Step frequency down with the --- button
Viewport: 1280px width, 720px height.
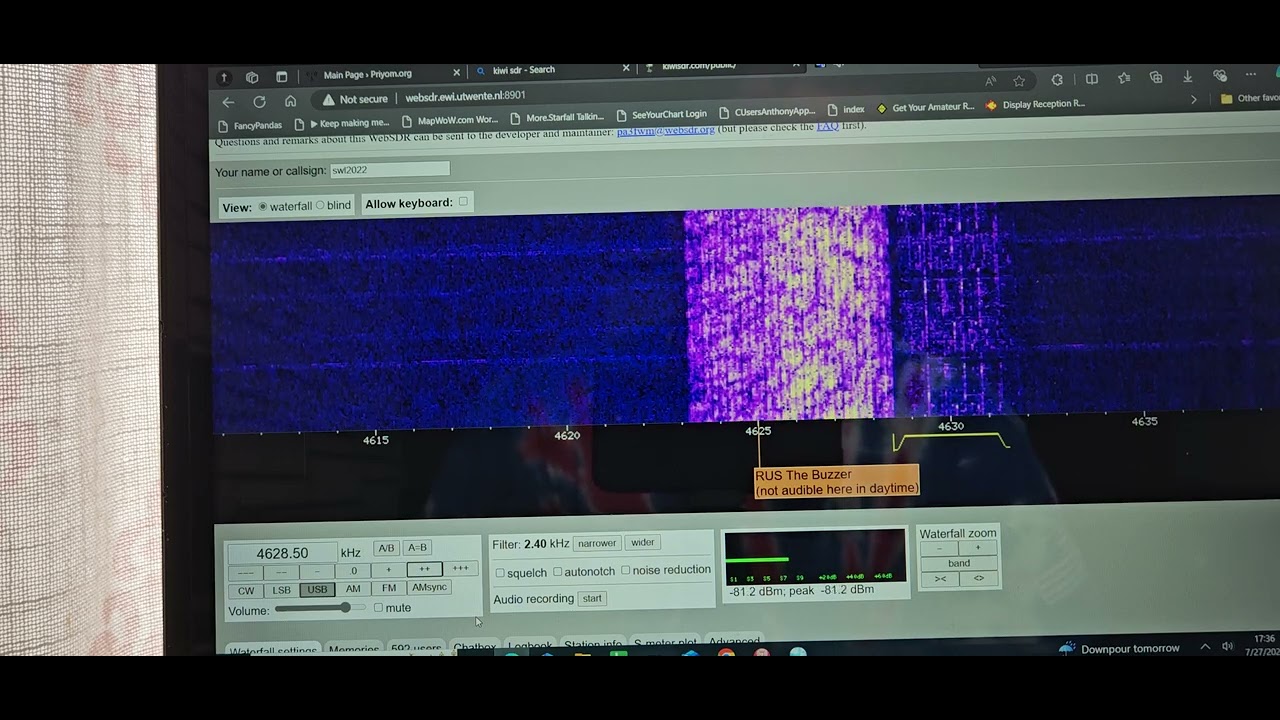(x=246, y=573)
